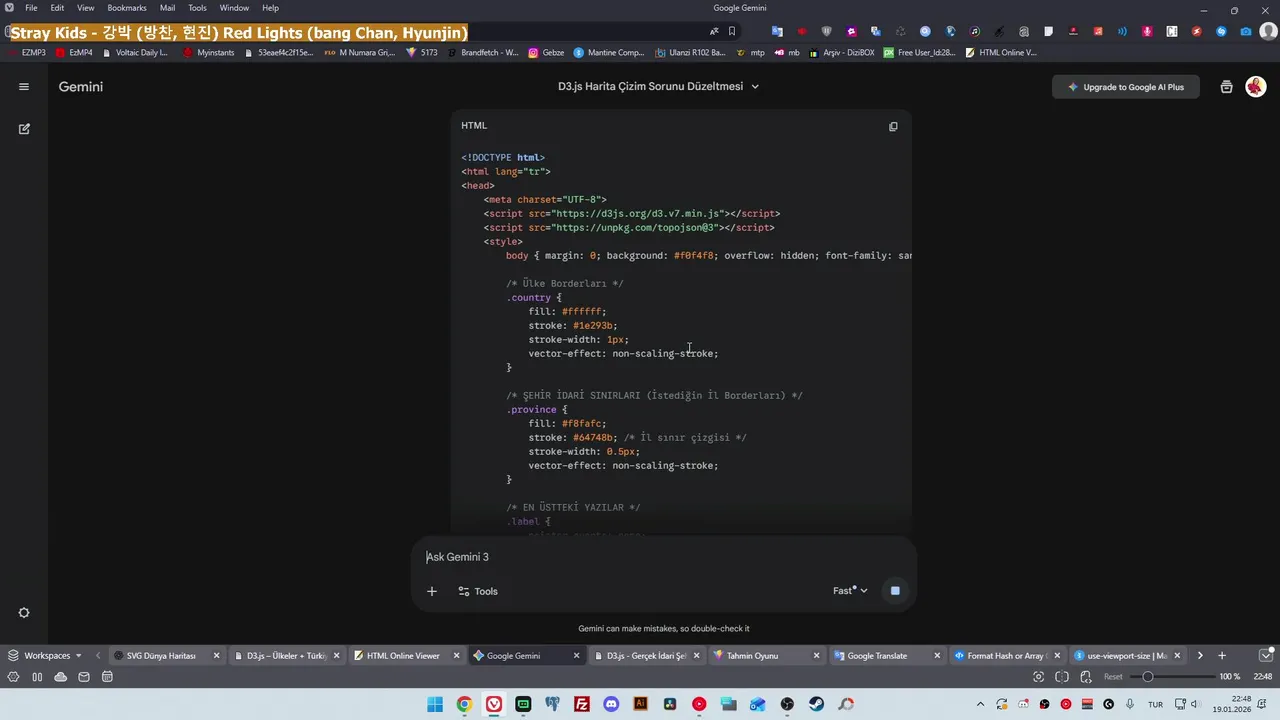Screen dimensions: 1280x720
Task: Open Adobe Illustrator from taskbar
Action: (x=640, y=704)
